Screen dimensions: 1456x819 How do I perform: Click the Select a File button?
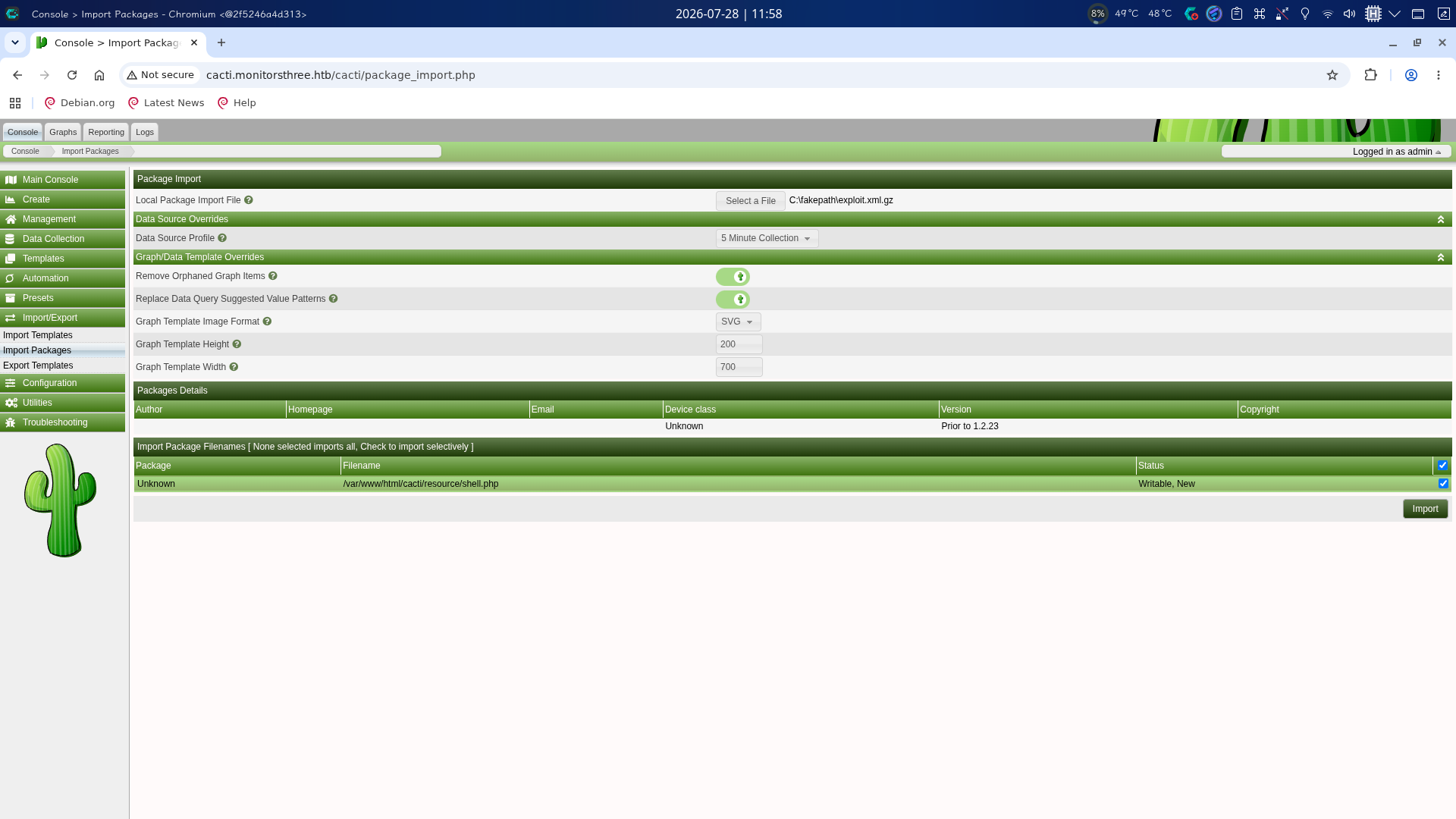click(x=750, y=201)
